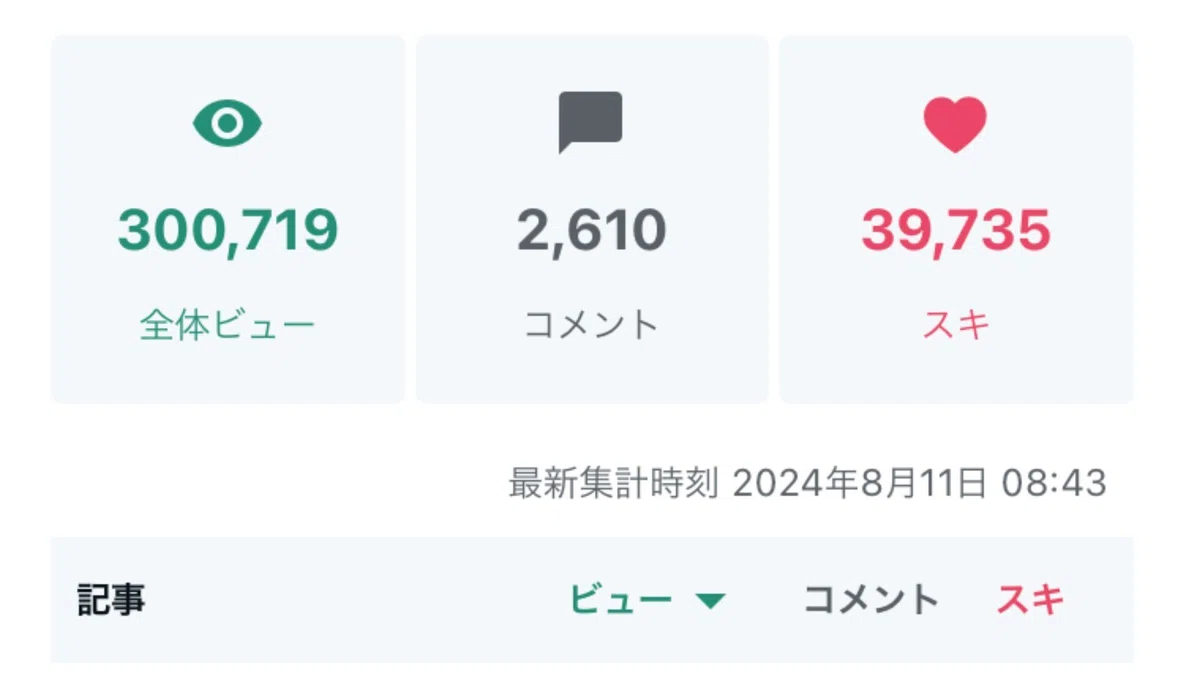The height and width of the screenshot is (675, 1200).
Task: Click the コメント label under 2,610
Action: [591, 326]
